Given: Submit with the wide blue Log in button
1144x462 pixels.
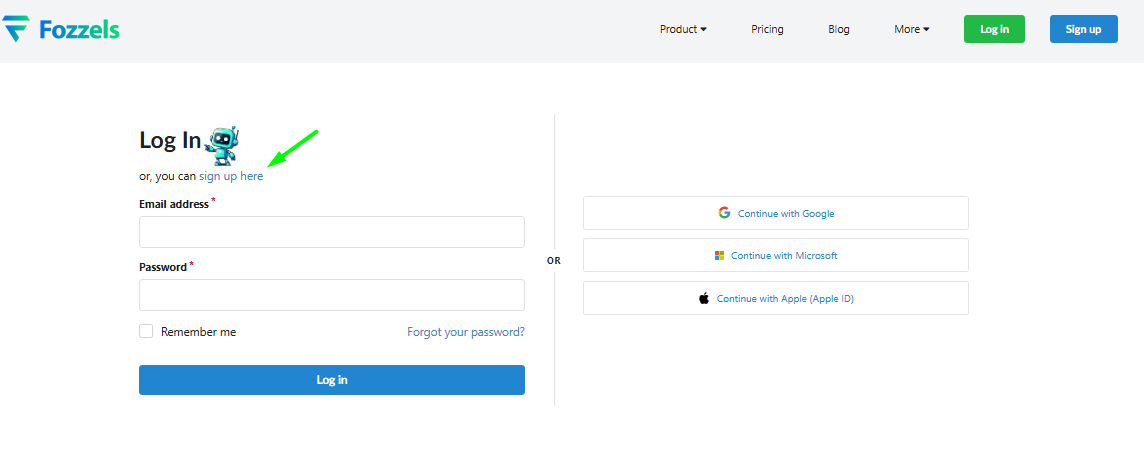Looking at the screenshot, I should click(331, 380).
